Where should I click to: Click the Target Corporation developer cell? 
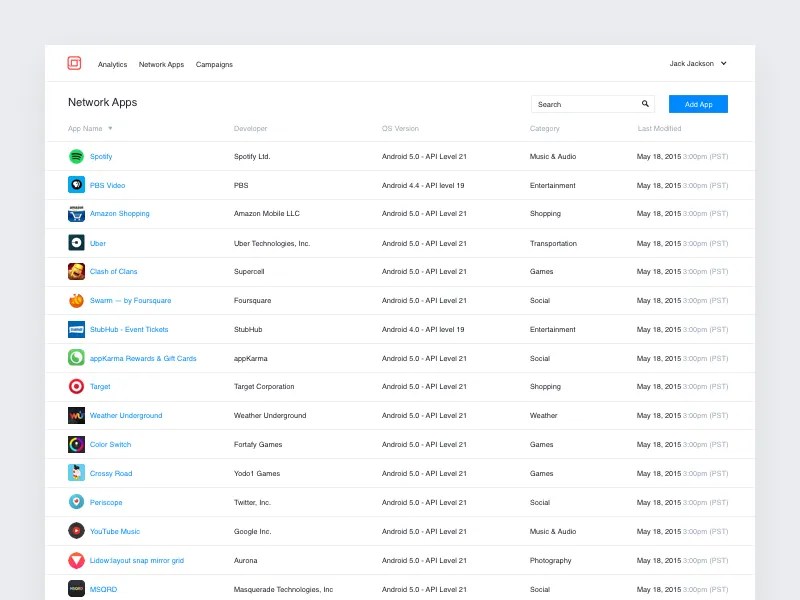point(264,387)
